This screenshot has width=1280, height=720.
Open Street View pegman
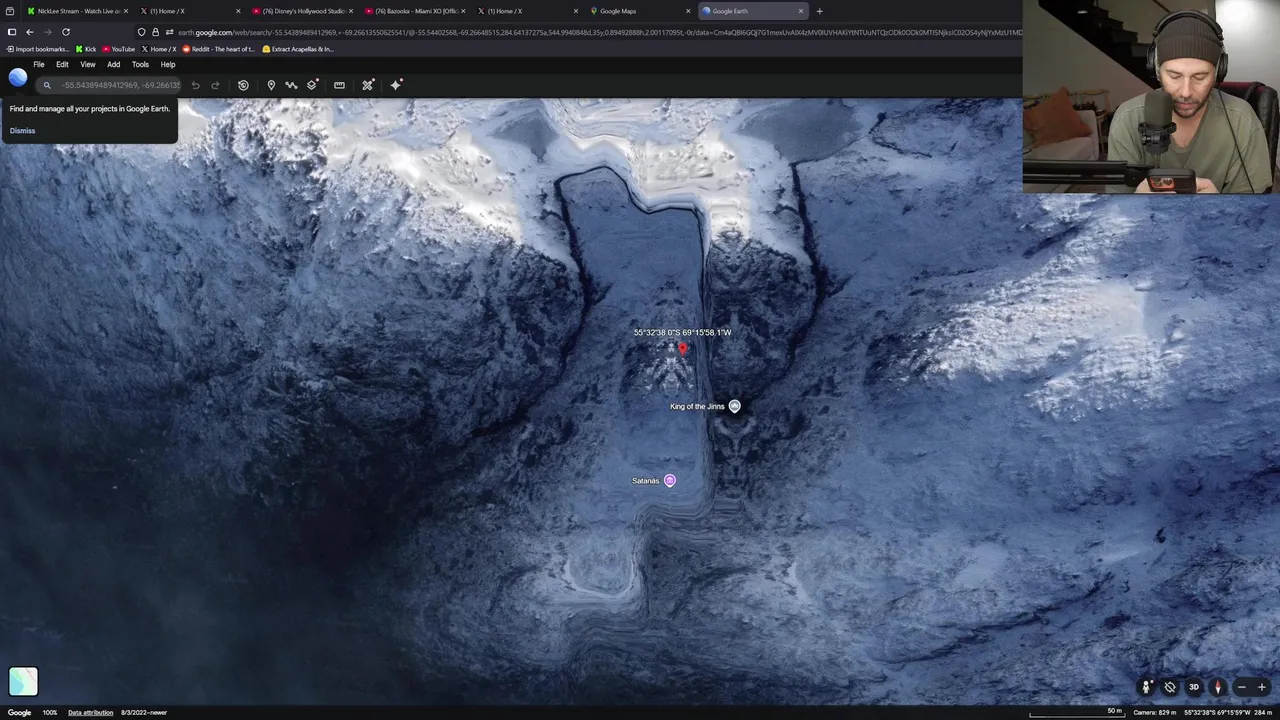coord(1146,687)
